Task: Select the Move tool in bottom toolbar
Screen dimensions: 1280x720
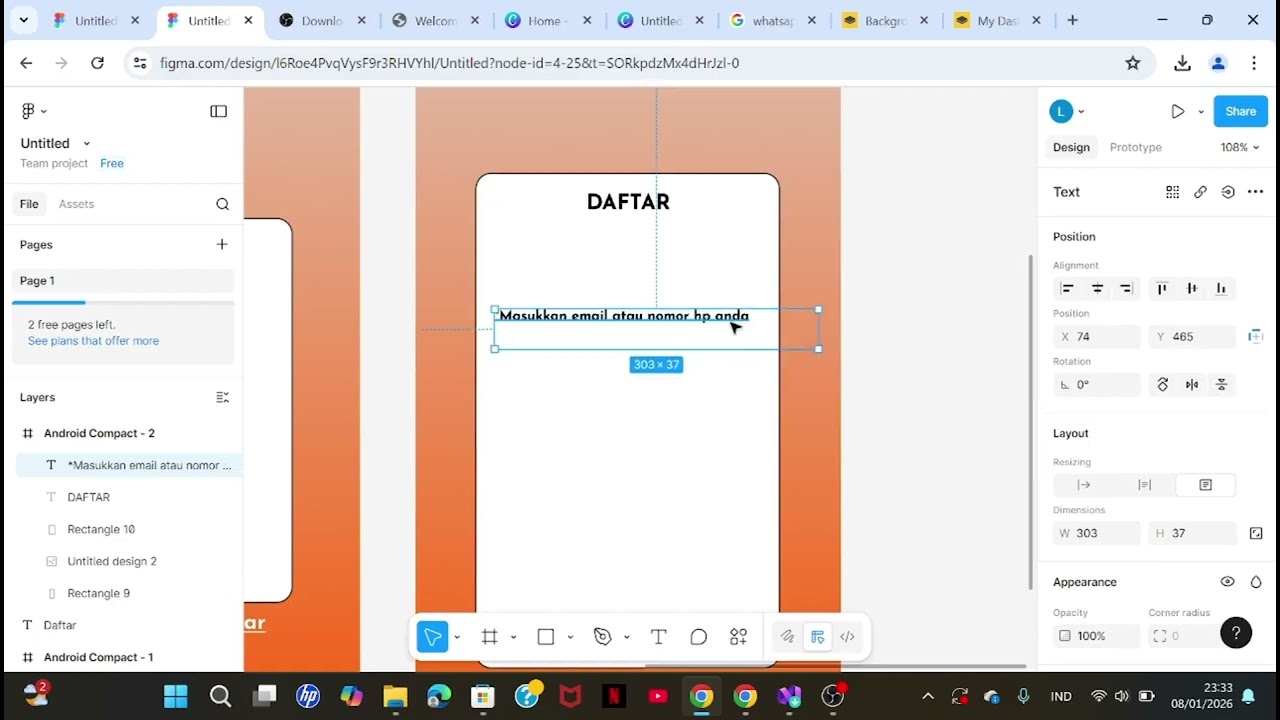Action: [x=432, y=637]
